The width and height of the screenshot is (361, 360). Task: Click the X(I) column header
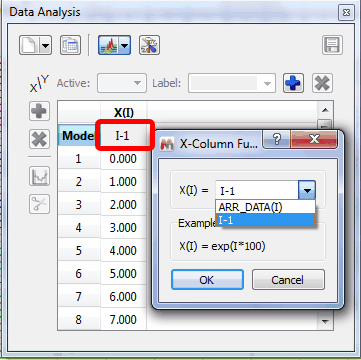(x=124, y=113)
